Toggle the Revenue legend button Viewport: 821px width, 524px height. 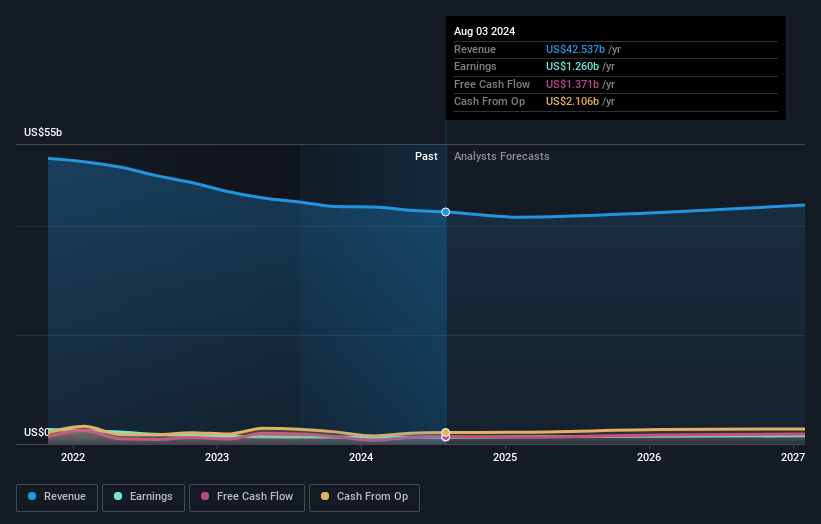point(57,497)
